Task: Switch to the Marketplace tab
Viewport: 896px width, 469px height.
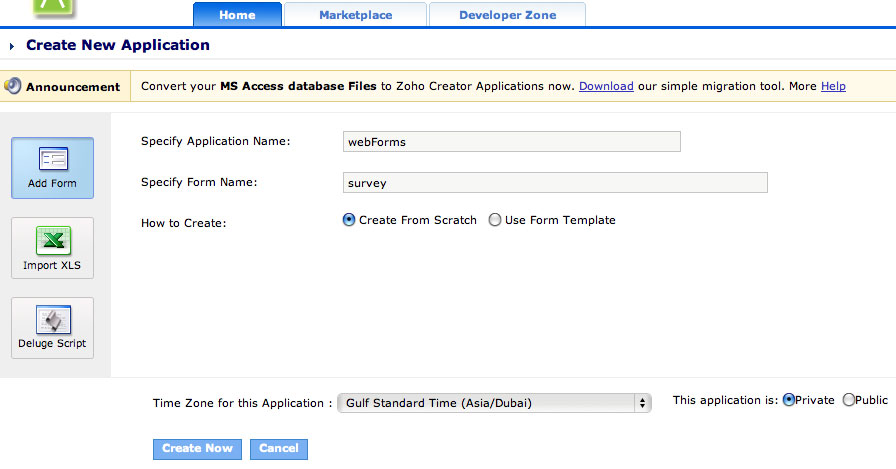Action: 355,15
